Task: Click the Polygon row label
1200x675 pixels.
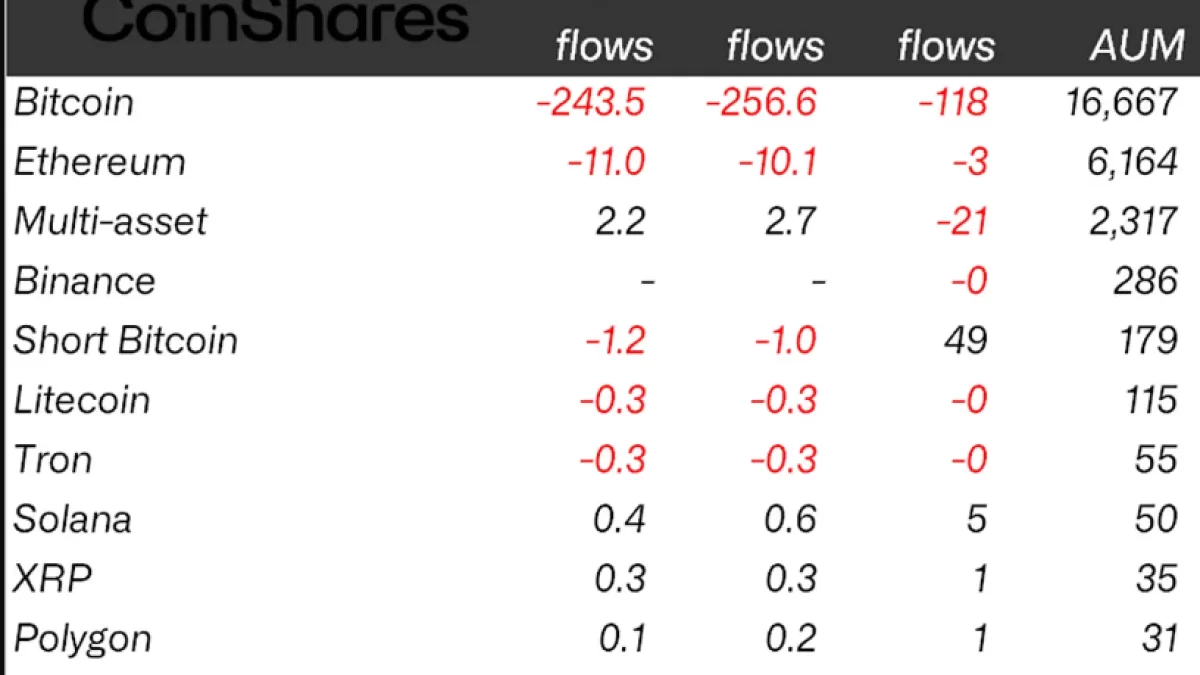Action: [82, 638]
